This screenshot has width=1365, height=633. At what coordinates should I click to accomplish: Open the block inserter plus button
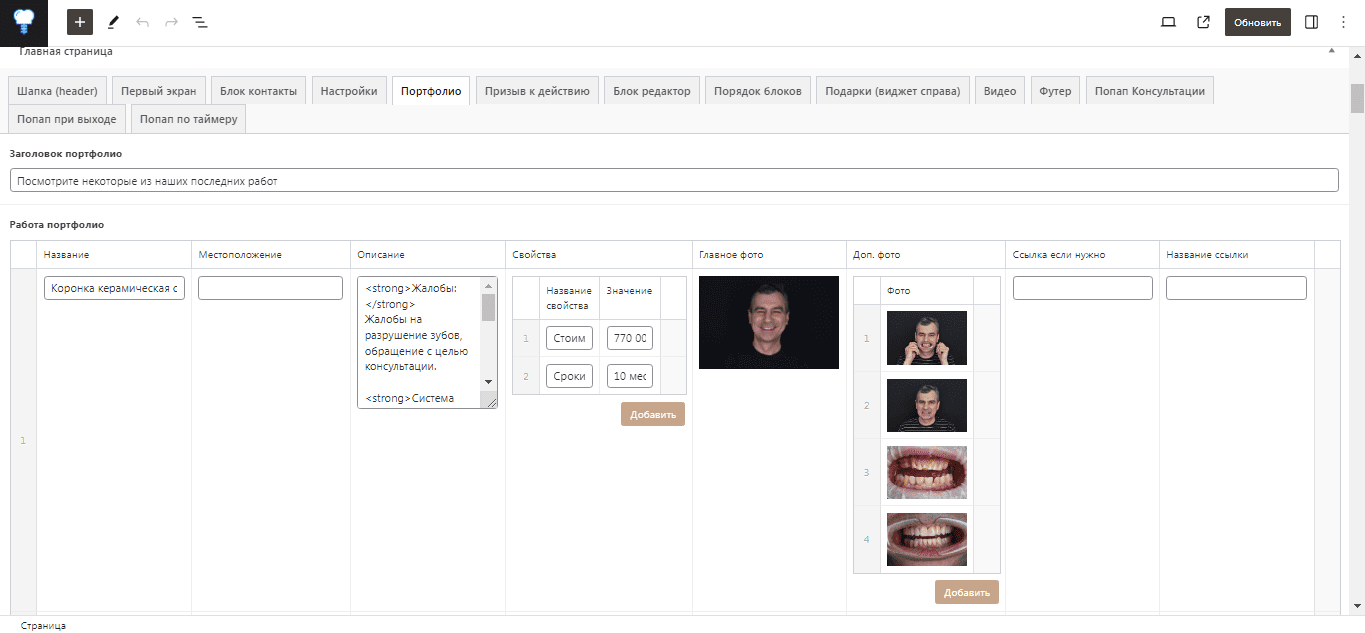[80, 22]
